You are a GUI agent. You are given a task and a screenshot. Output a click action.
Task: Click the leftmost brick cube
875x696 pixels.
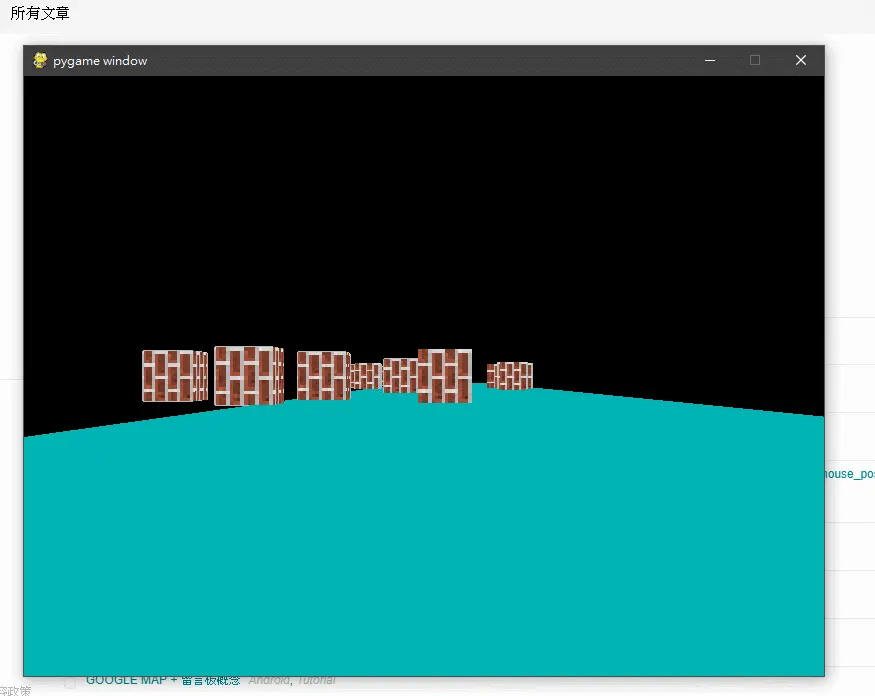point(175,376)
